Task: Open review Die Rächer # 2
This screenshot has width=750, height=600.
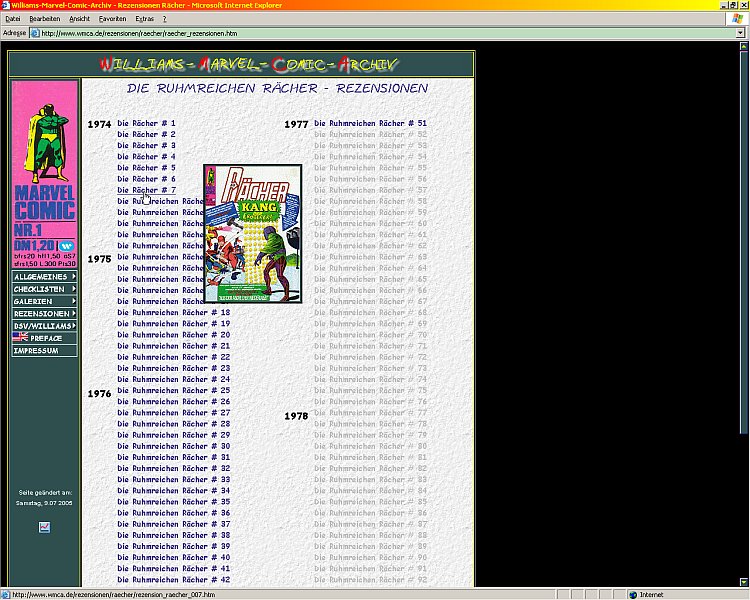Action: [x=146, y=134]
